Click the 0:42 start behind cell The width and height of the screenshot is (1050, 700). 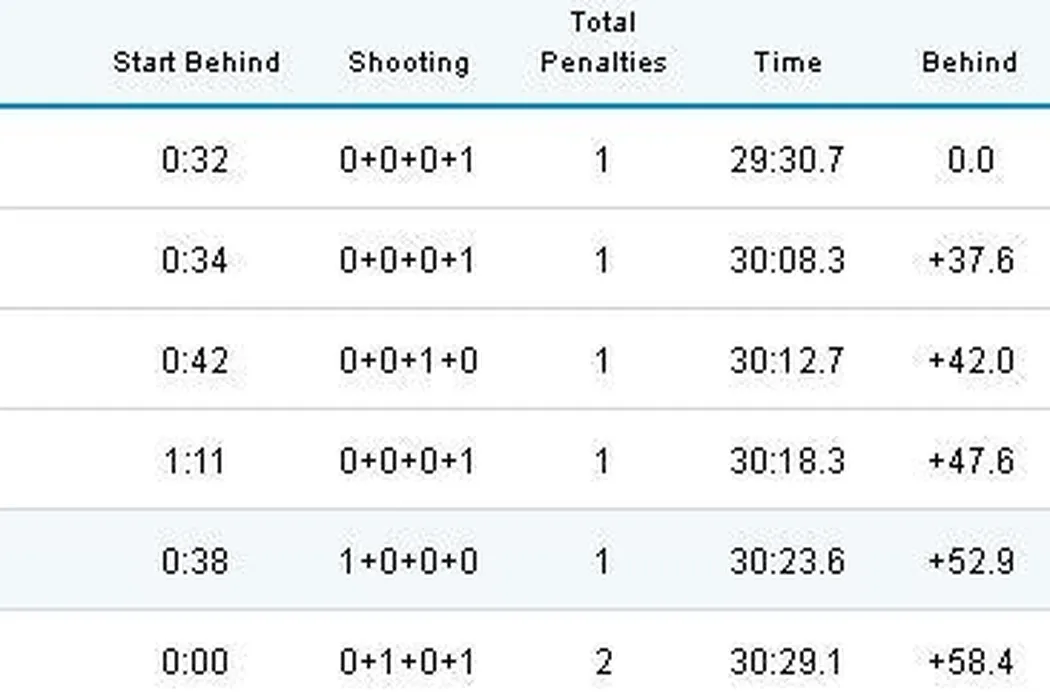point(195,360)
